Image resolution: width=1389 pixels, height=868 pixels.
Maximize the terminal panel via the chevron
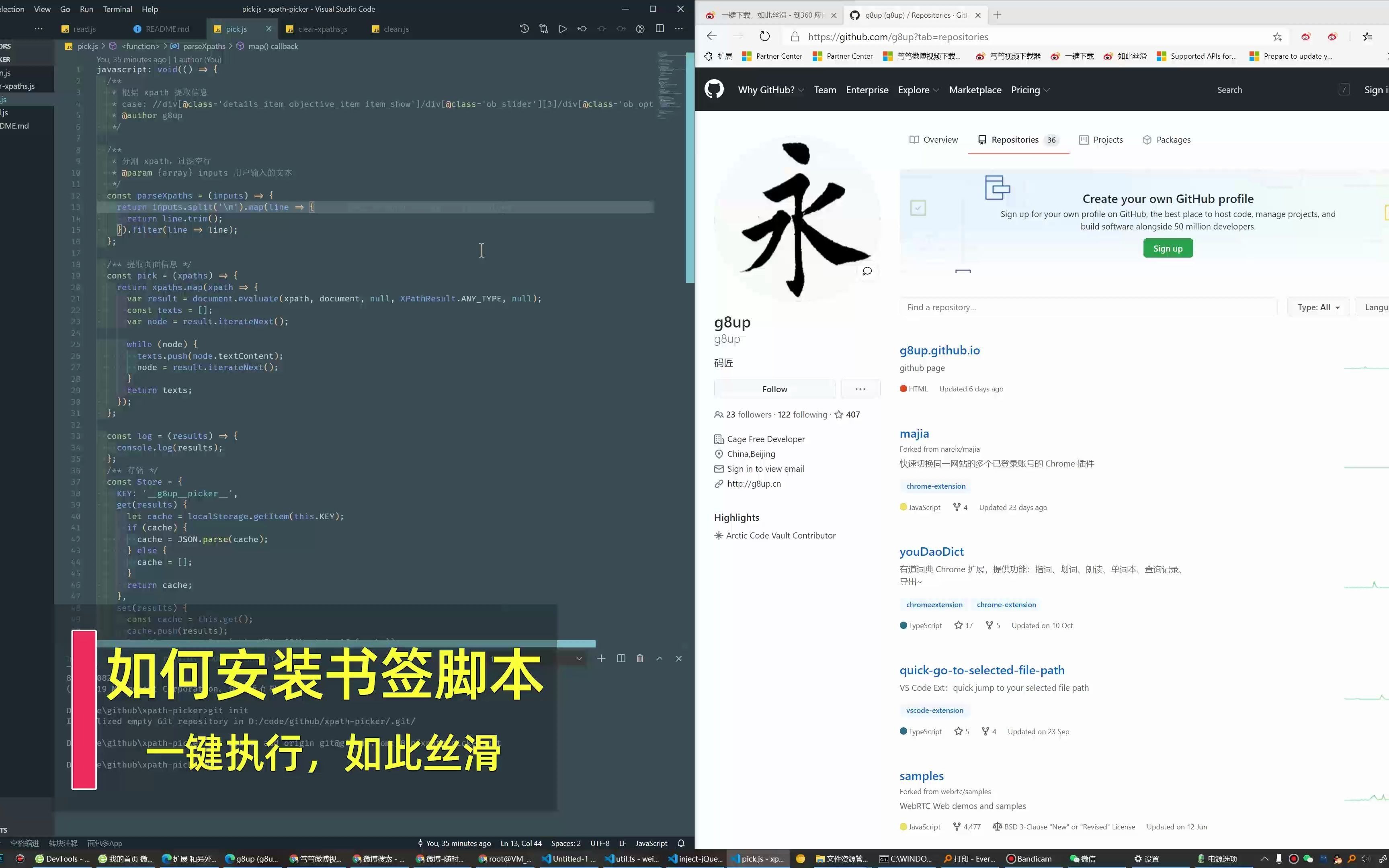click(x=659, y=659)
